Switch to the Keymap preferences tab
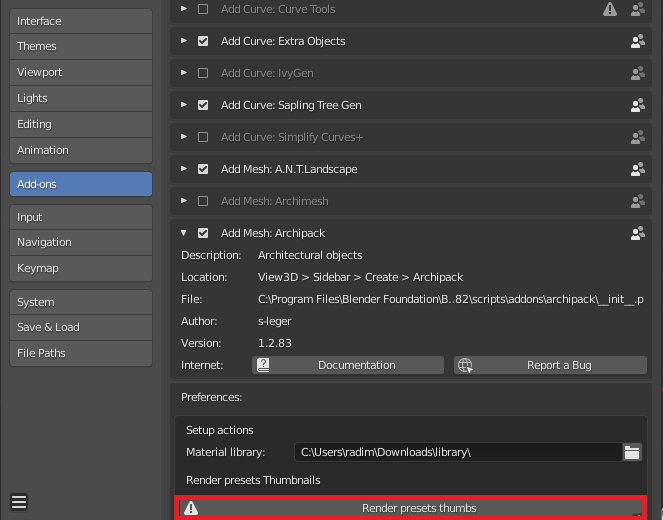Image resolution: width=663 pixels, height=520 pixels. point(80,268)
